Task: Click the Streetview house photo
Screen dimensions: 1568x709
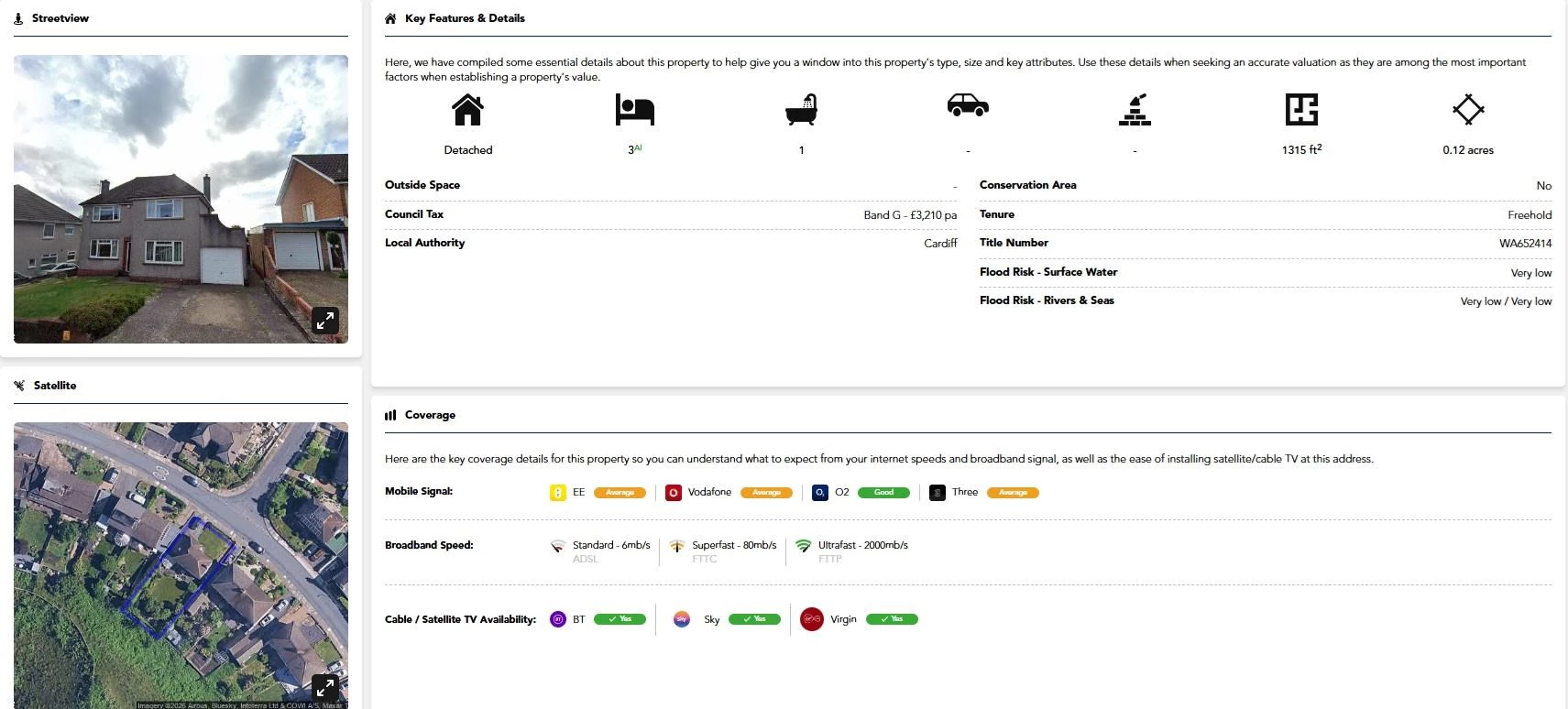Action: (x=181, y=199)
